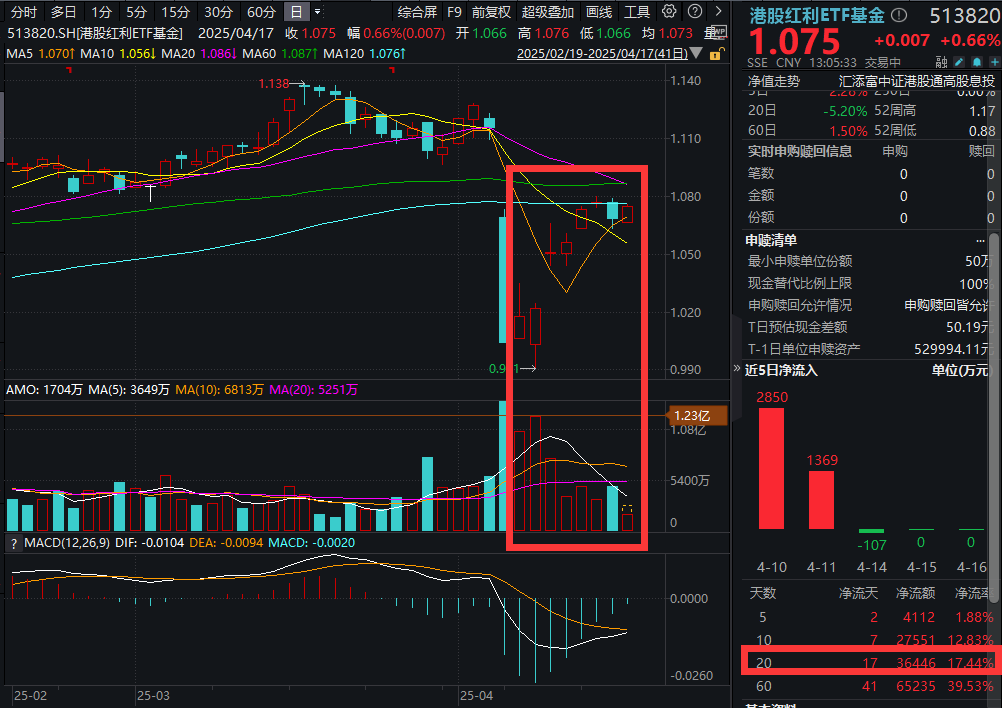Viewport: 1002px width, 708px height.
Task: Set a price alert via the bell icon
Action: 977,60
